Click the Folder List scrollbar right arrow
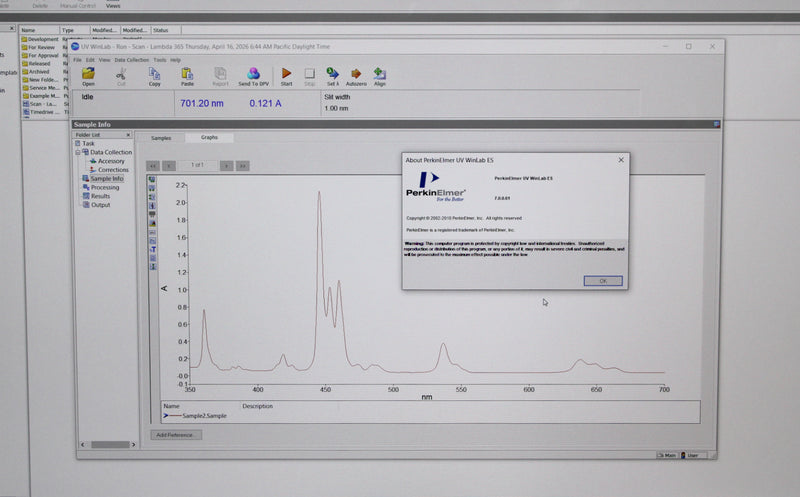 [134, 444]
